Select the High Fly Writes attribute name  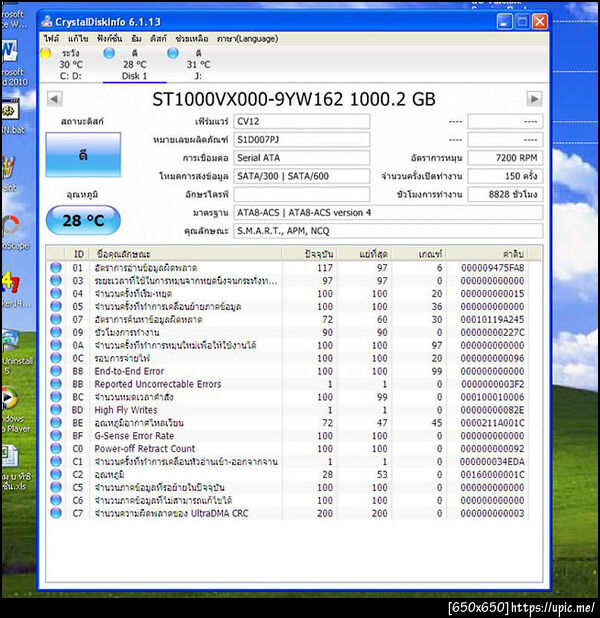[x=126, y=410]
